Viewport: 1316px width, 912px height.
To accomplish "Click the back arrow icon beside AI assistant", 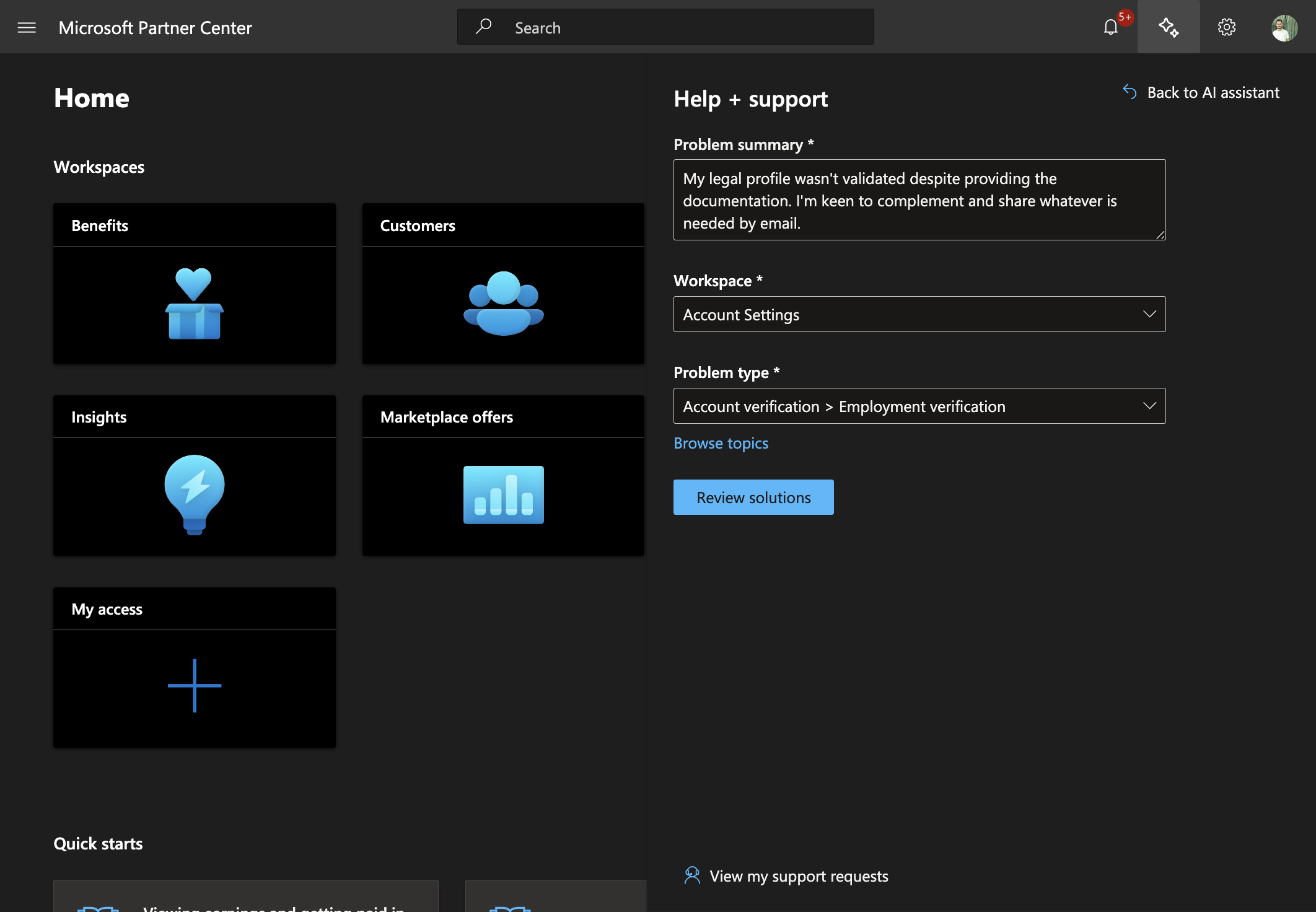I will [1130, 92].
